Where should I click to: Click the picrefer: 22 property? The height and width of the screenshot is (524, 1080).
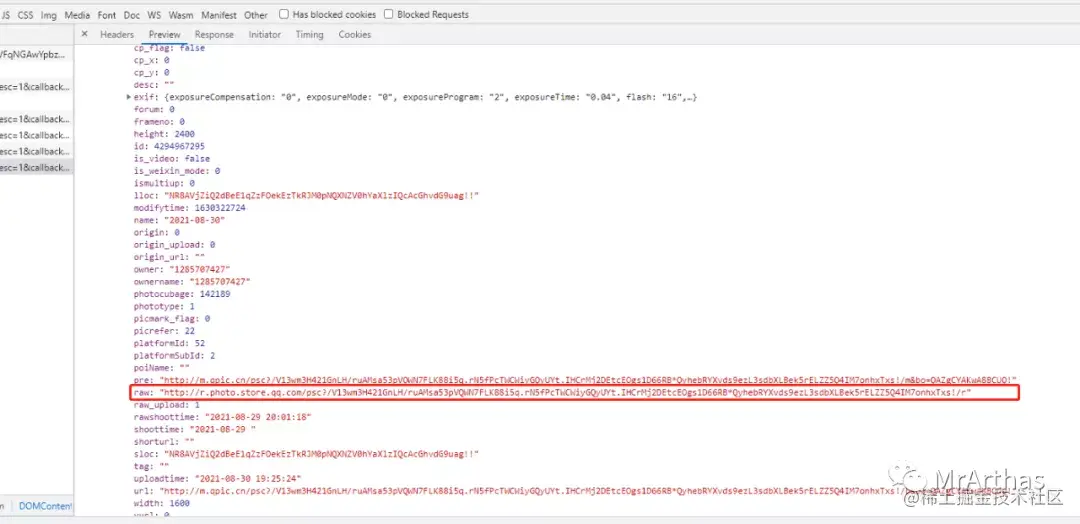(x=164, y=331)
